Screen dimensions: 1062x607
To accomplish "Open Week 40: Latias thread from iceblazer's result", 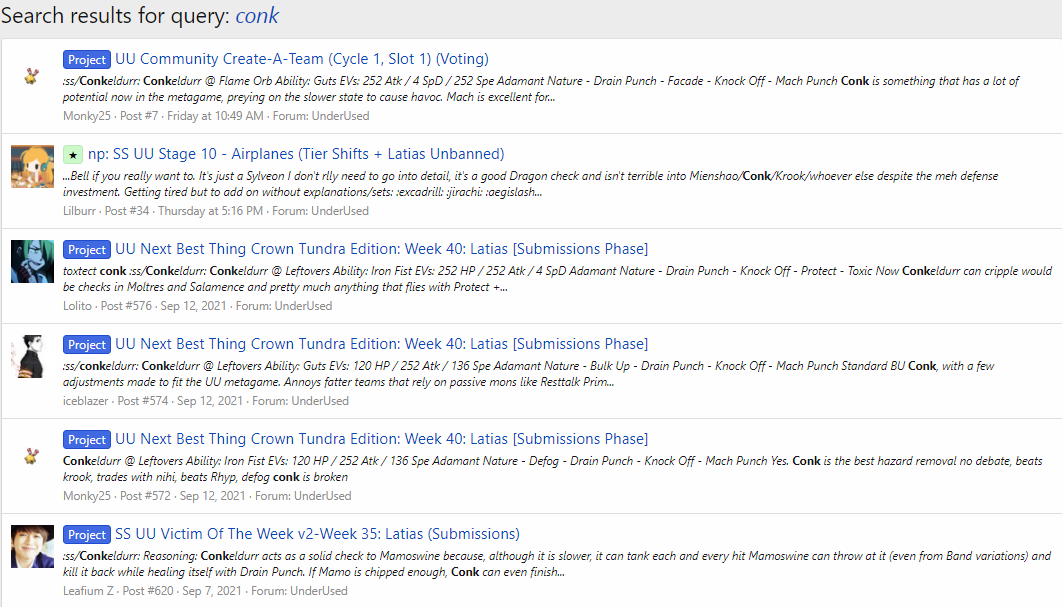I will pyautogui.click(x=381, y=343).
